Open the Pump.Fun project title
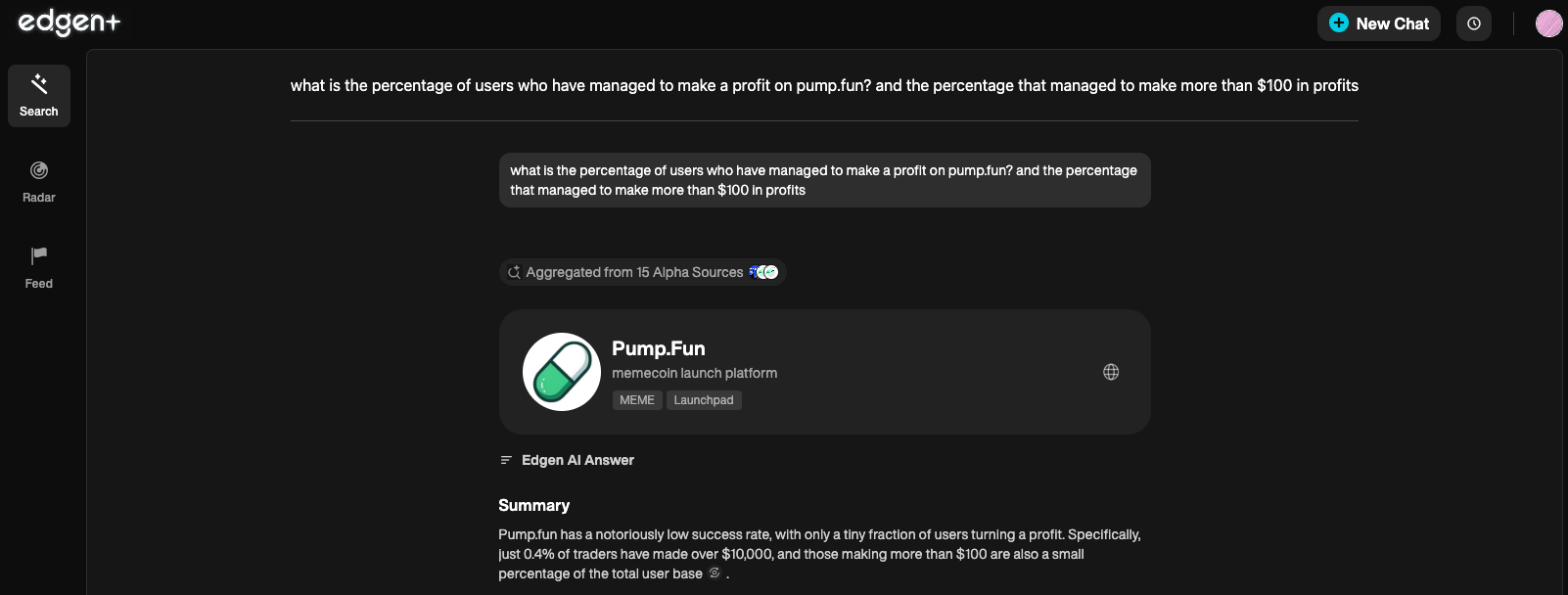This screenshot has height=595, width=1568. click(658, 348)
